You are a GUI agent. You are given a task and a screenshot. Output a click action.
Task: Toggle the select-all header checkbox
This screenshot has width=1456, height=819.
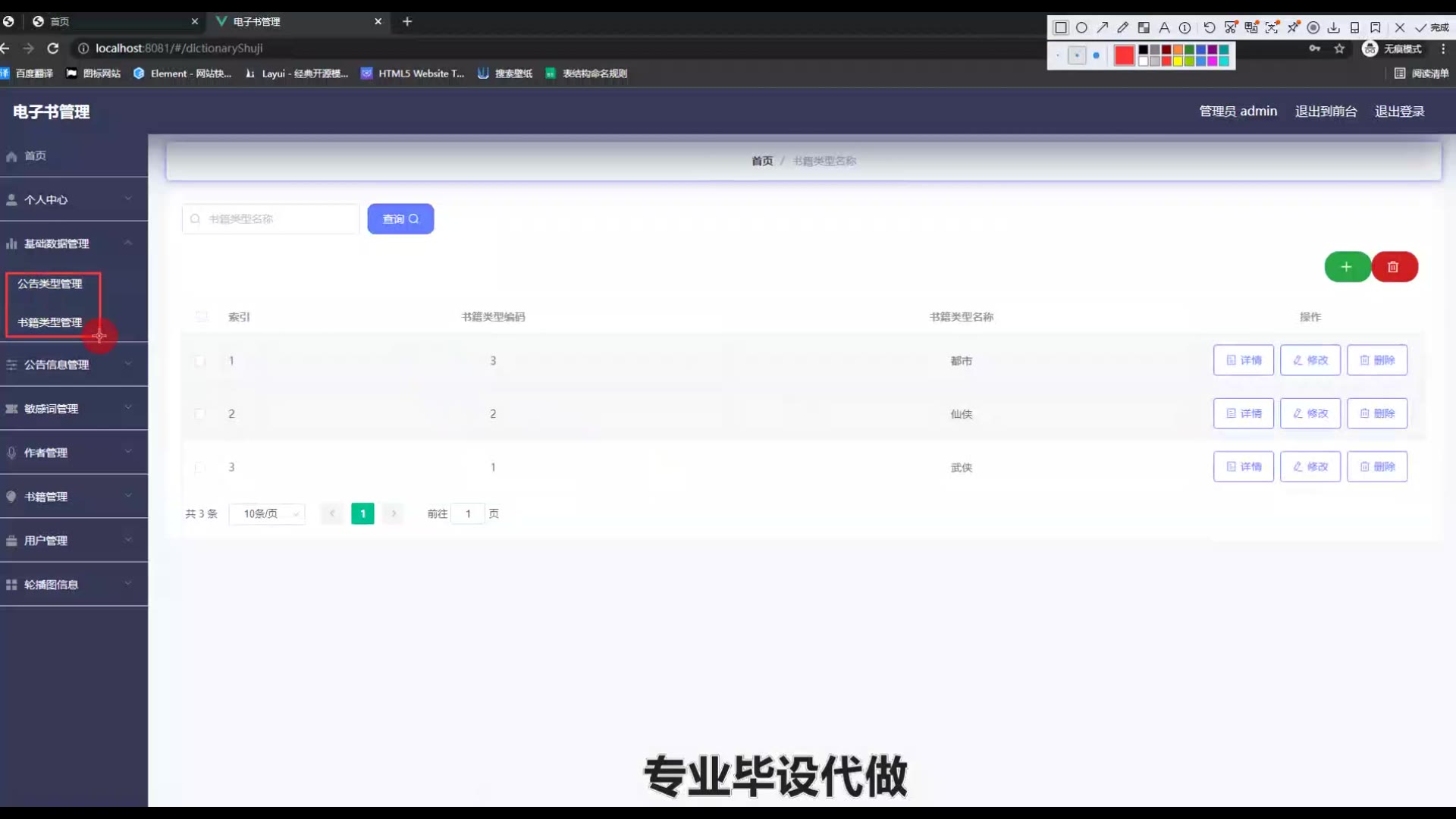(201, 317)
